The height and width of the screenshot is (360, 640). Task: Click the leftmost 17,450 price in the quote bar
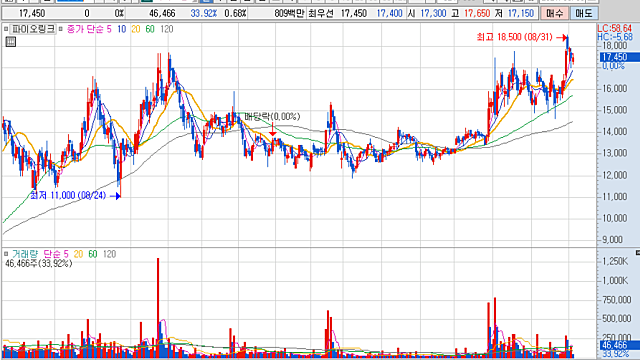[32, 13]
